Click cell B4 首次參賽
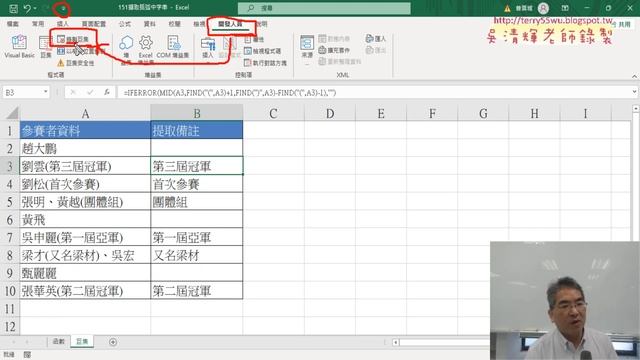The height and width of the screenshot is (360, 640). tap(197, 184)
